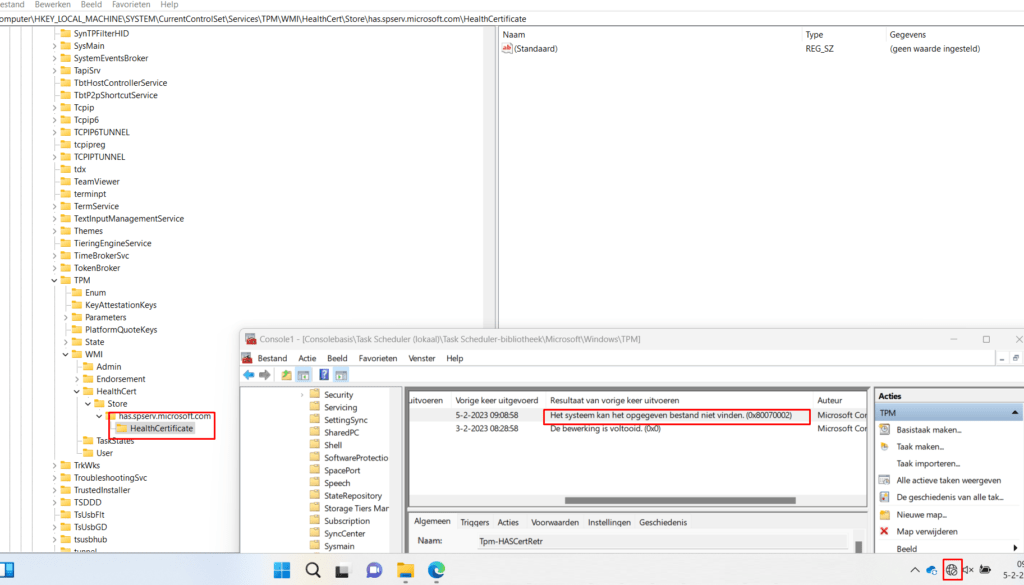Click the Alle actieve taken weergeven icon
The height and width of the screenshot is (585, 1024).
[885, 480]
